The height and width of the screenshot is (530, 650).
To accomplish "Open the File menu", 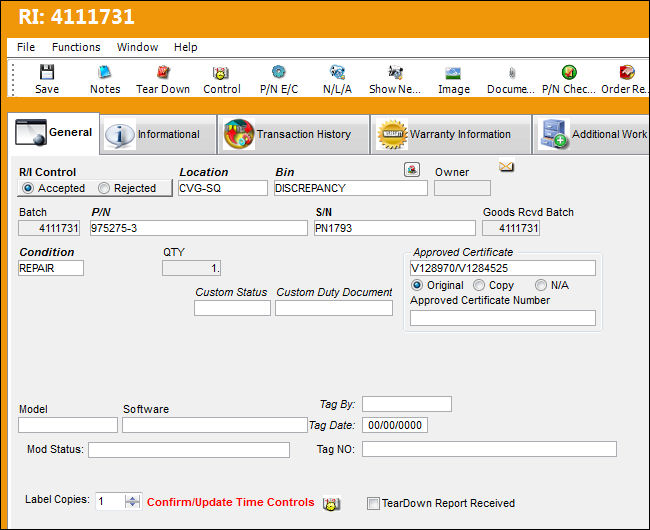I will pos(26,47).
